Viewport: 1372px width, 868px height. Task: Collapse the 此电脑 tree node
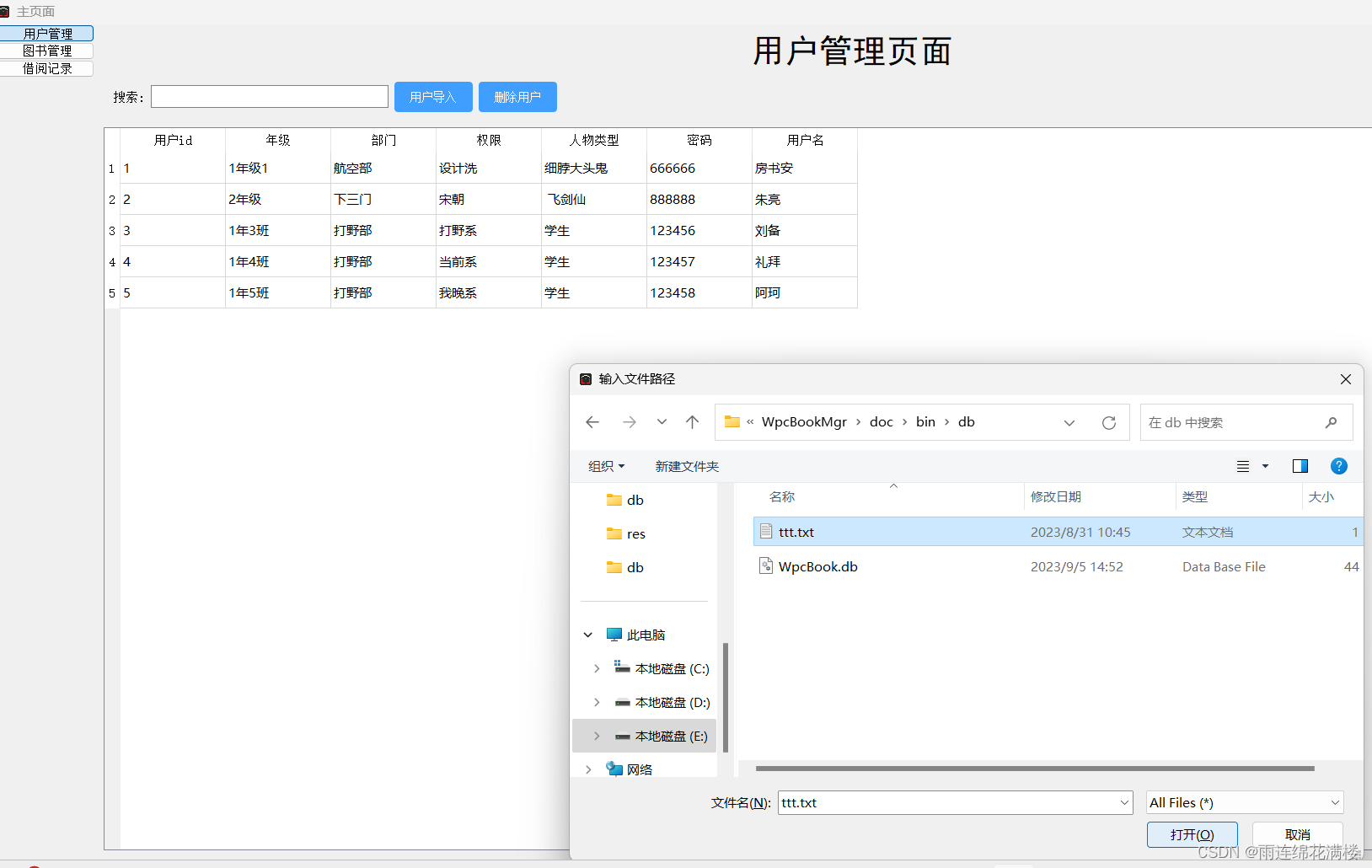[x=588, y=635]
